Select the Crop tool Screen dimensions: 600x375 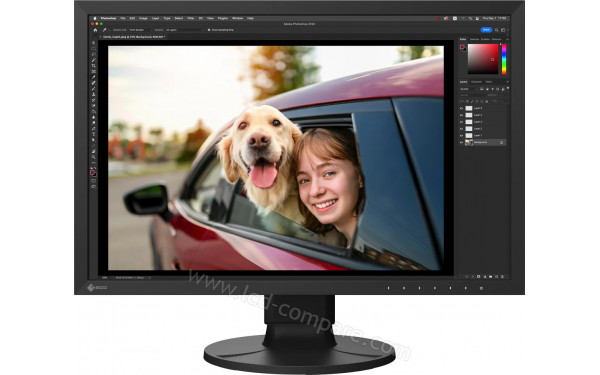93,65
